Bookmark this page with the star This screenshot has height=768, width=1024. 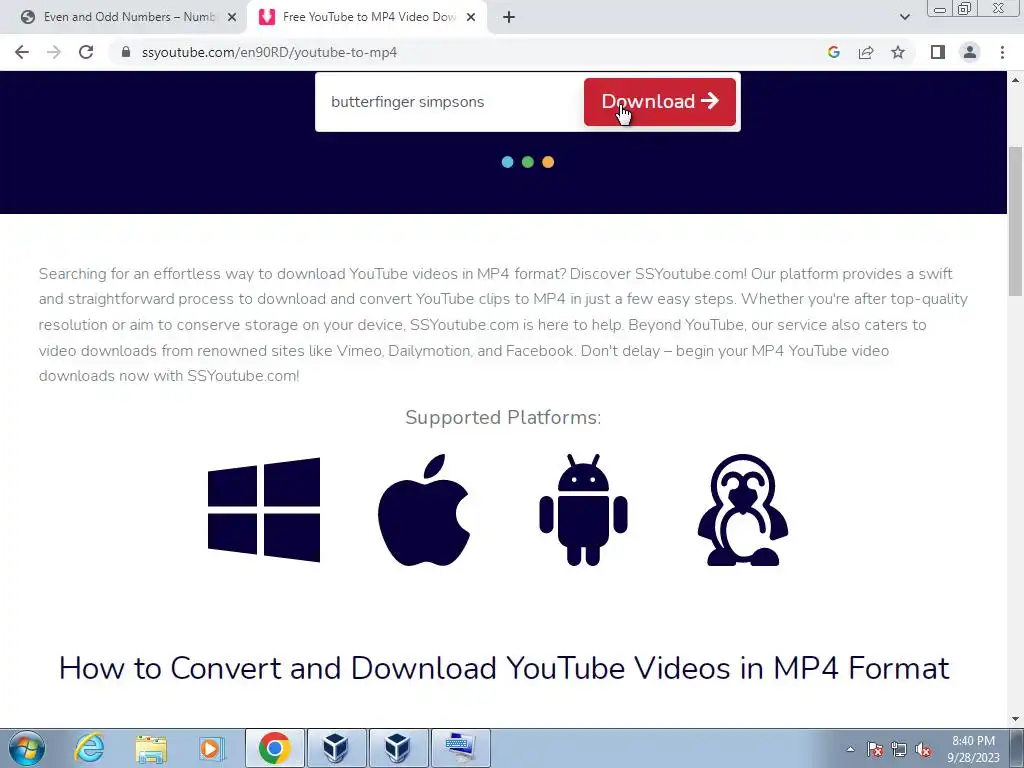coord(898,52)
